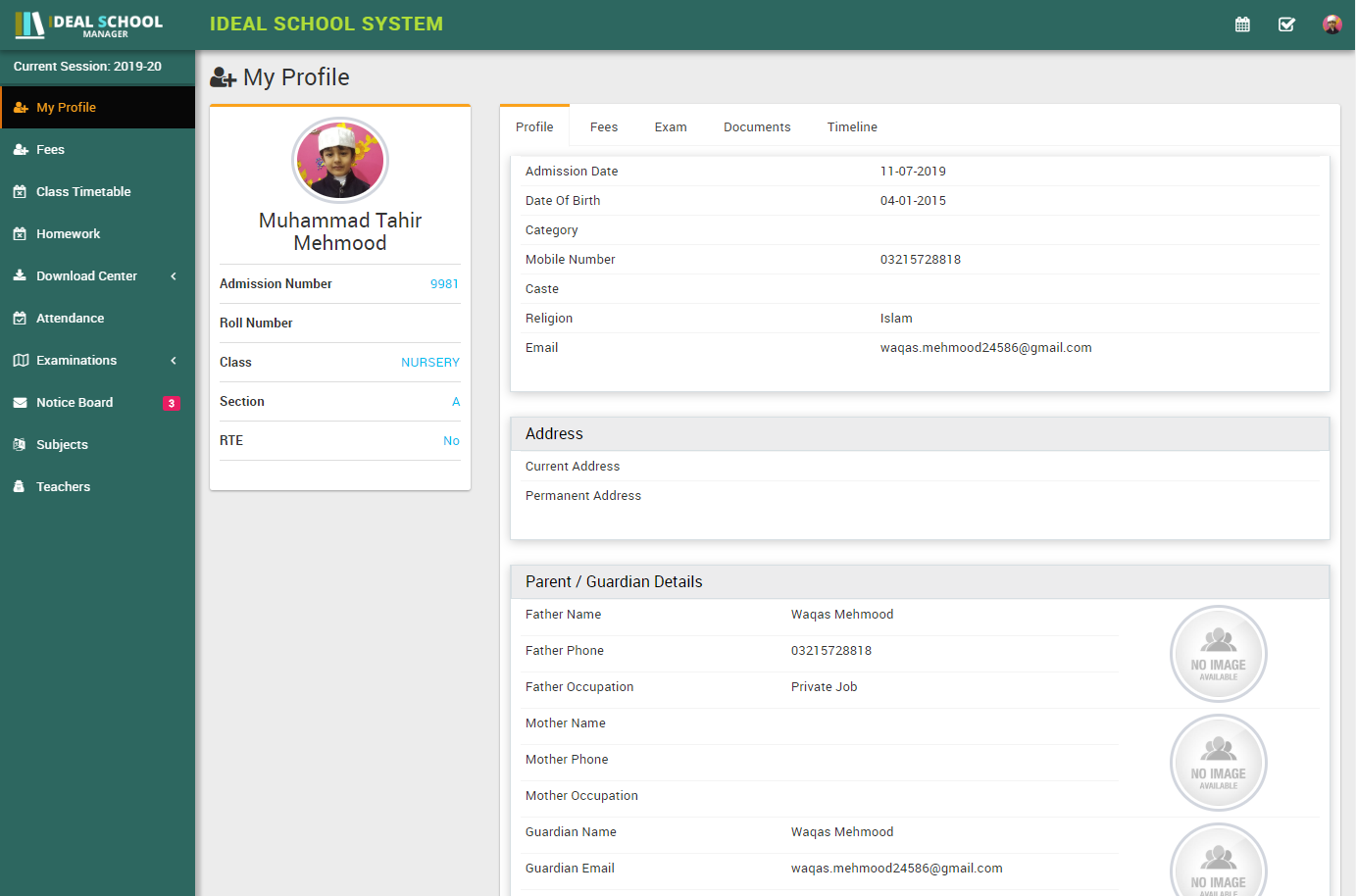
Task: Expand the Download Center submenu chevron
Action: (x=174, y=276)
